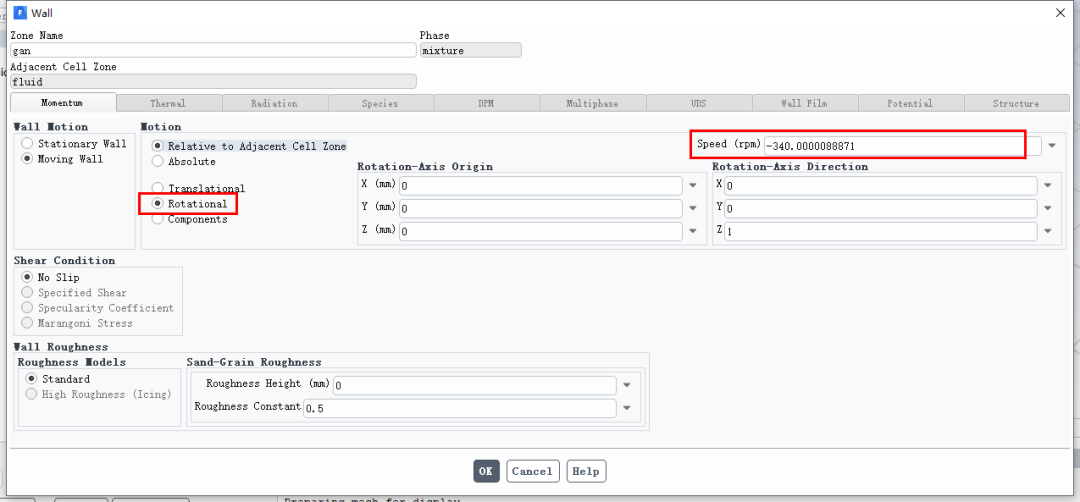Choose Relative to Adjacent Cell Zone motion
Viewport: 1080px width, 502px height.
(x=157, y=146)
